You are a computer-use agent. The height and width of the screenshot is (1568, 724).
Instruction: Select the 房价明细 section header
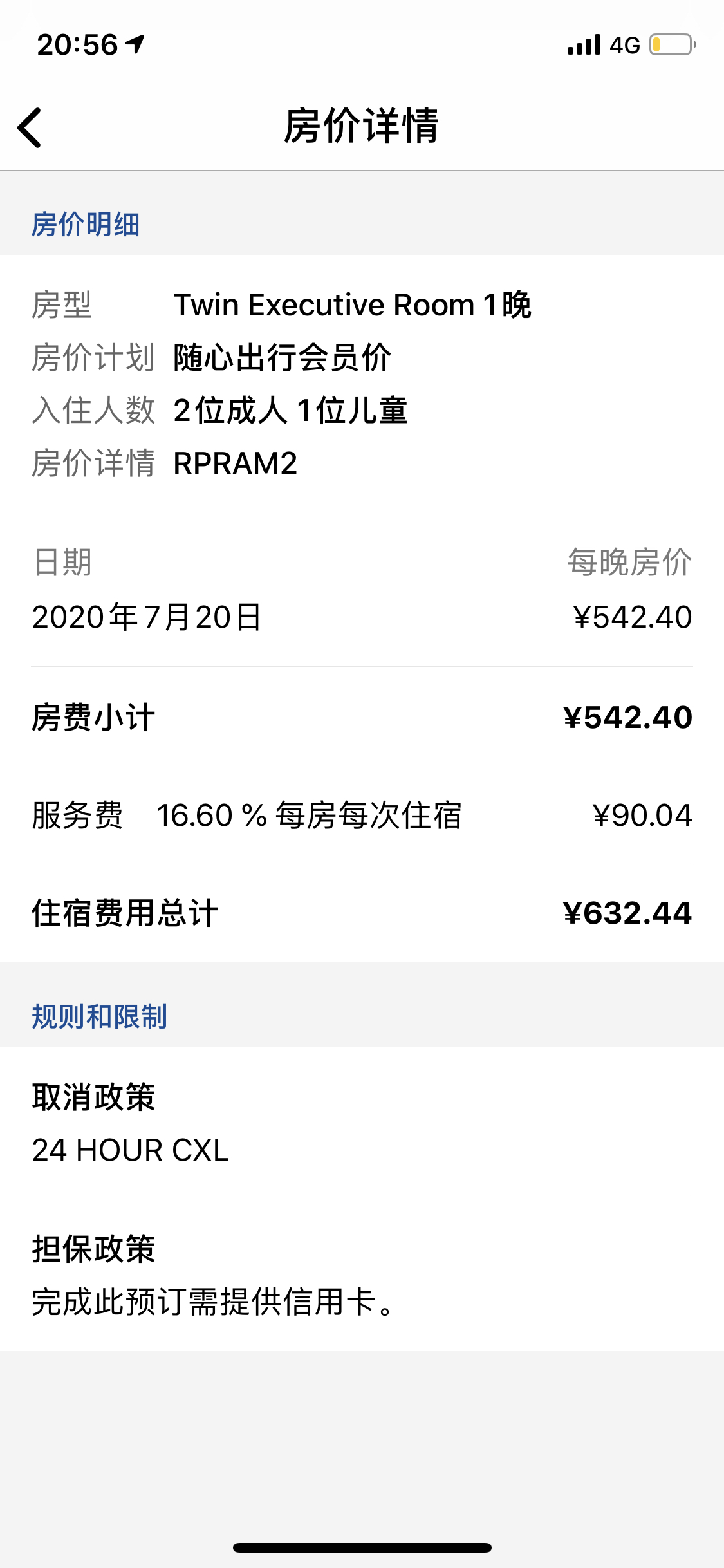[86, 225]
